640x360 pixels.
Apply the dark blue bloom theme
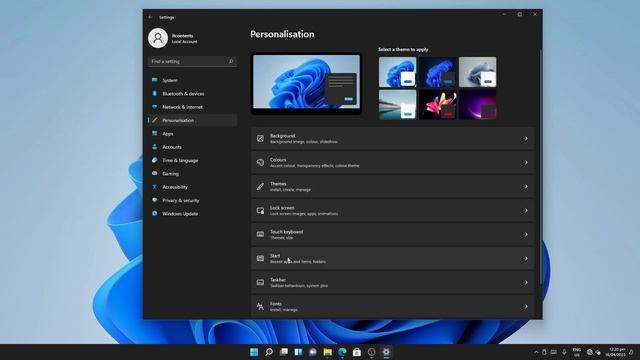438,72
